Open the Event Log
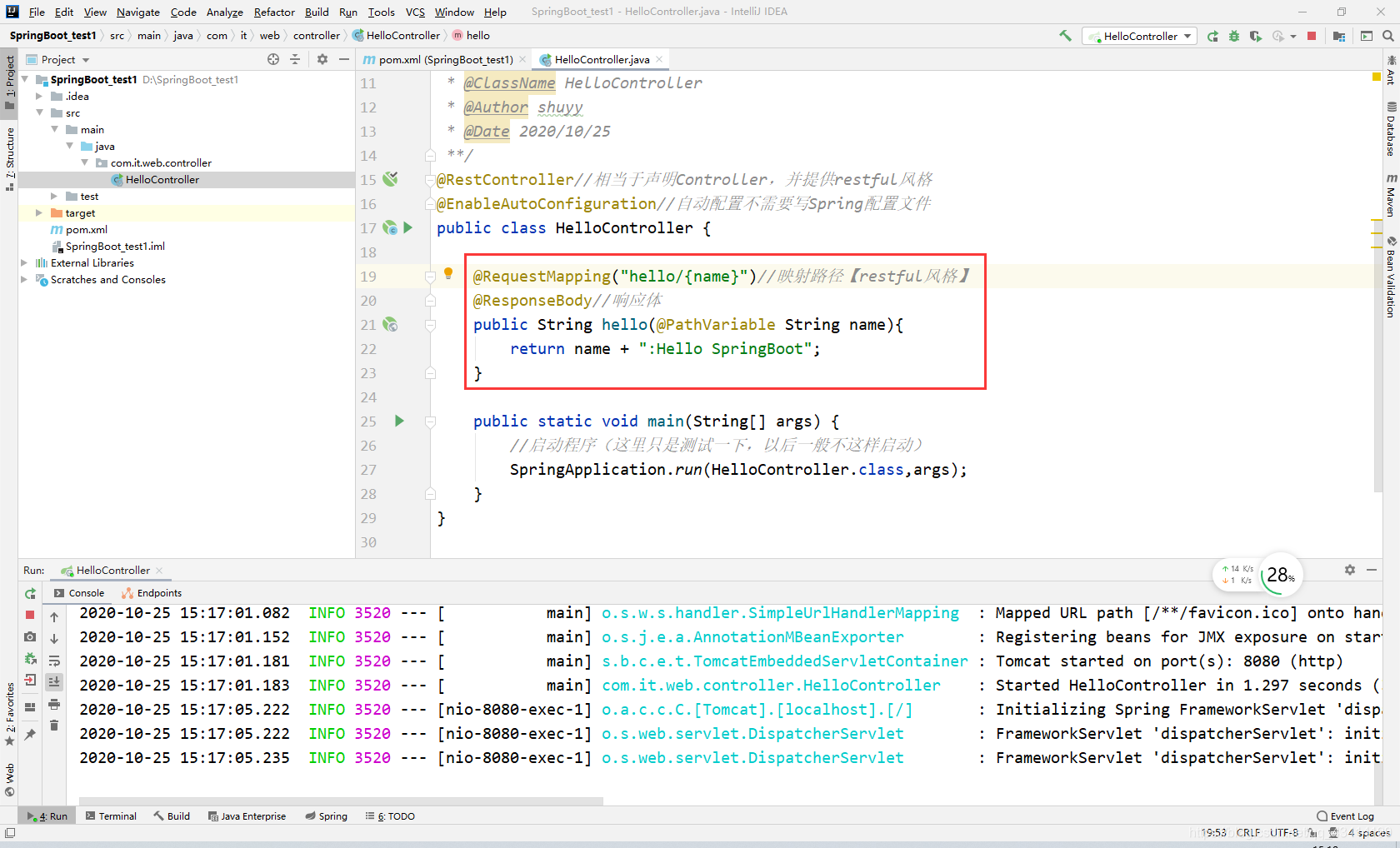This screenshot has height=848, width=1400. pos(1345,816)
